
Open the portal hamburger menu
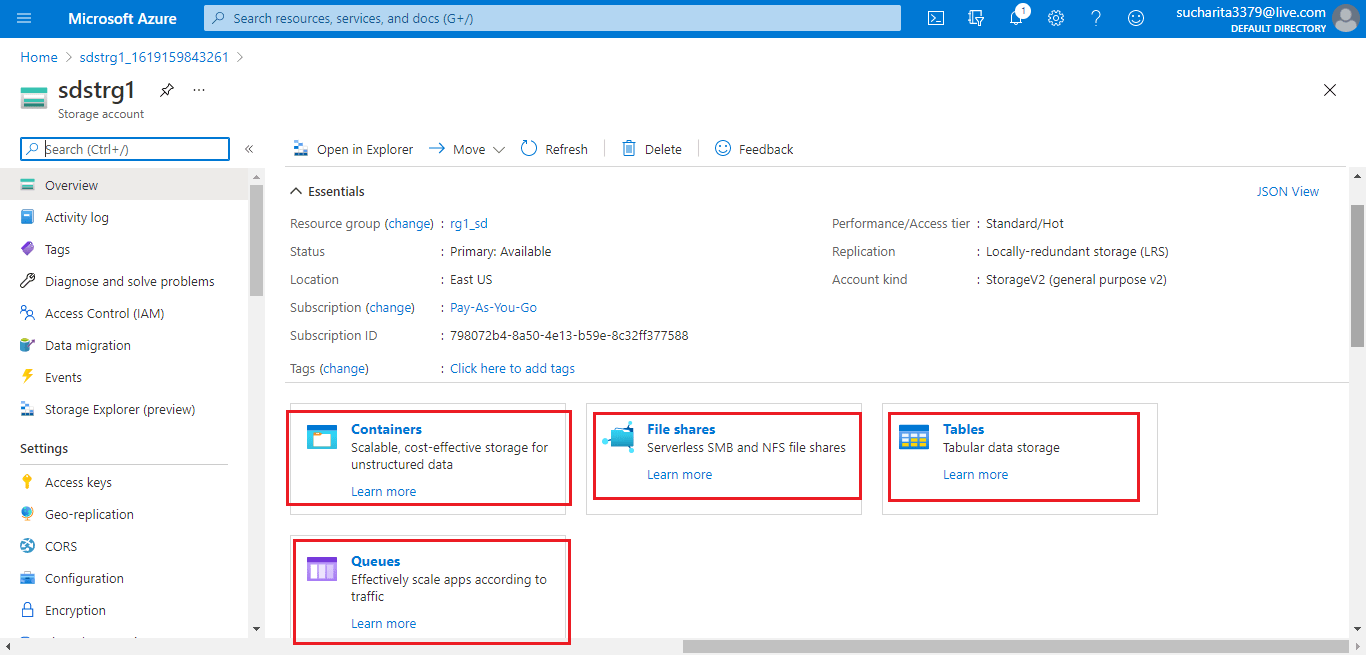(24, 18)
